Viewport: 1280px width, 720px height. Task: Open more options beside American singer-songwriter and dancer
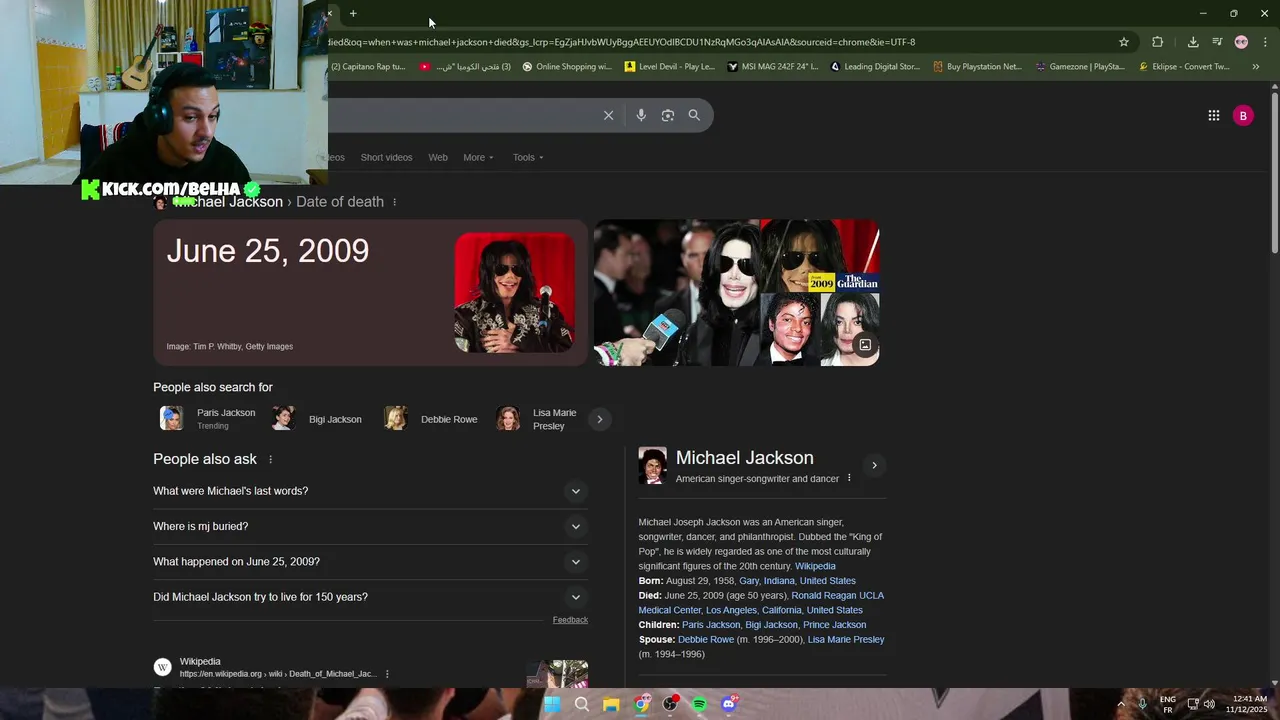(x=849, y=478)
